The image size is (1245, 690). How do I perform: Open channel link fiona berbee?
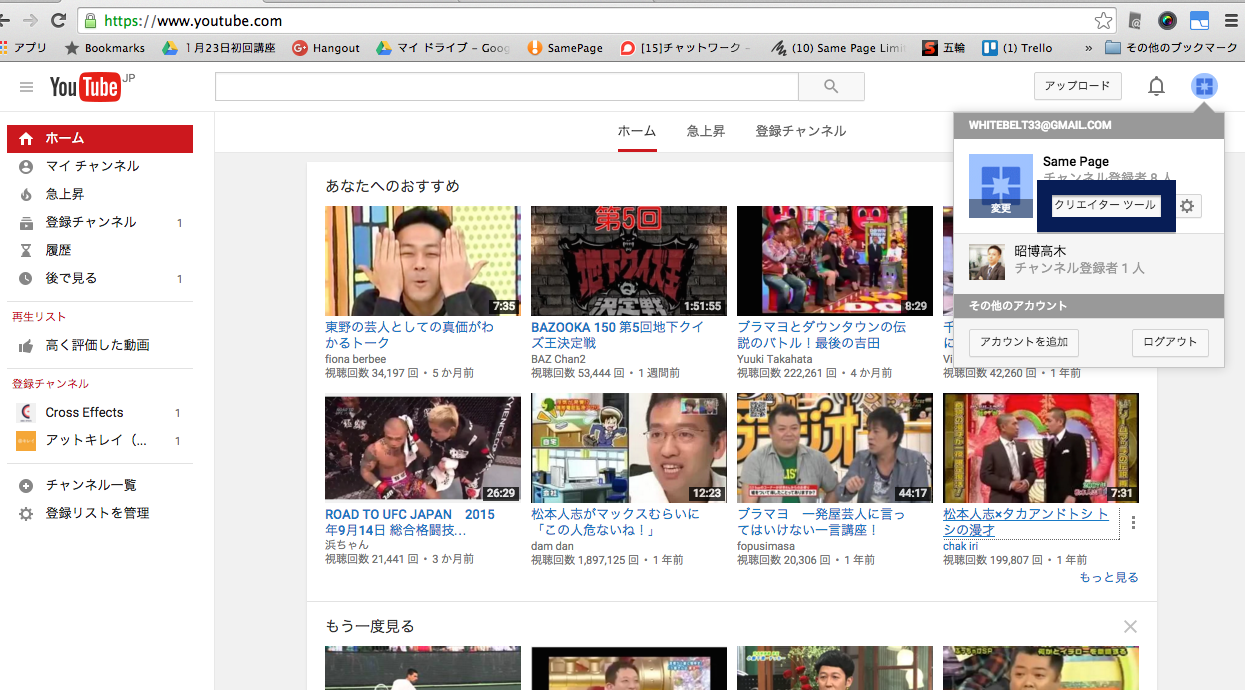355,359
